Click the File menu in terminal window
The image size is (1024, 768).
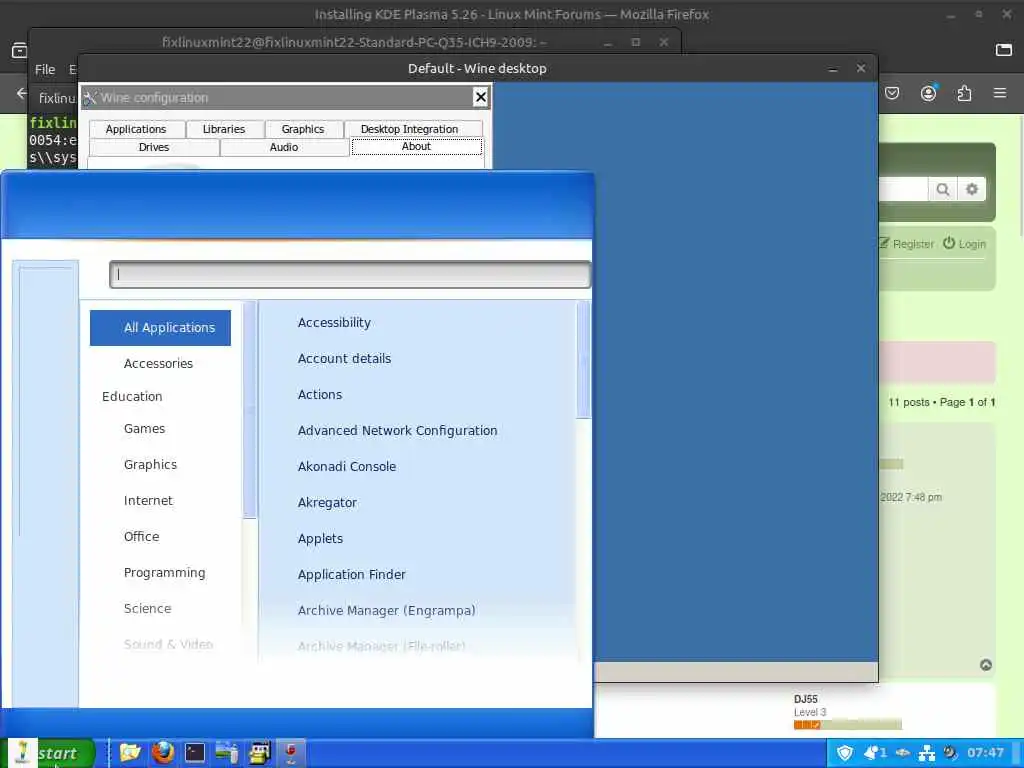click(45, 69)
